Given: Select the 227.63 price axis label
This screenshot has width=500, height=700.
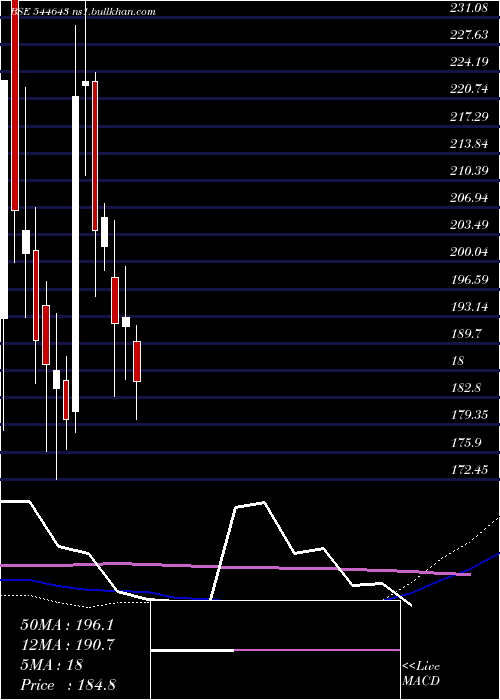Looking at the screenshot, I should (x=469, y=34).
